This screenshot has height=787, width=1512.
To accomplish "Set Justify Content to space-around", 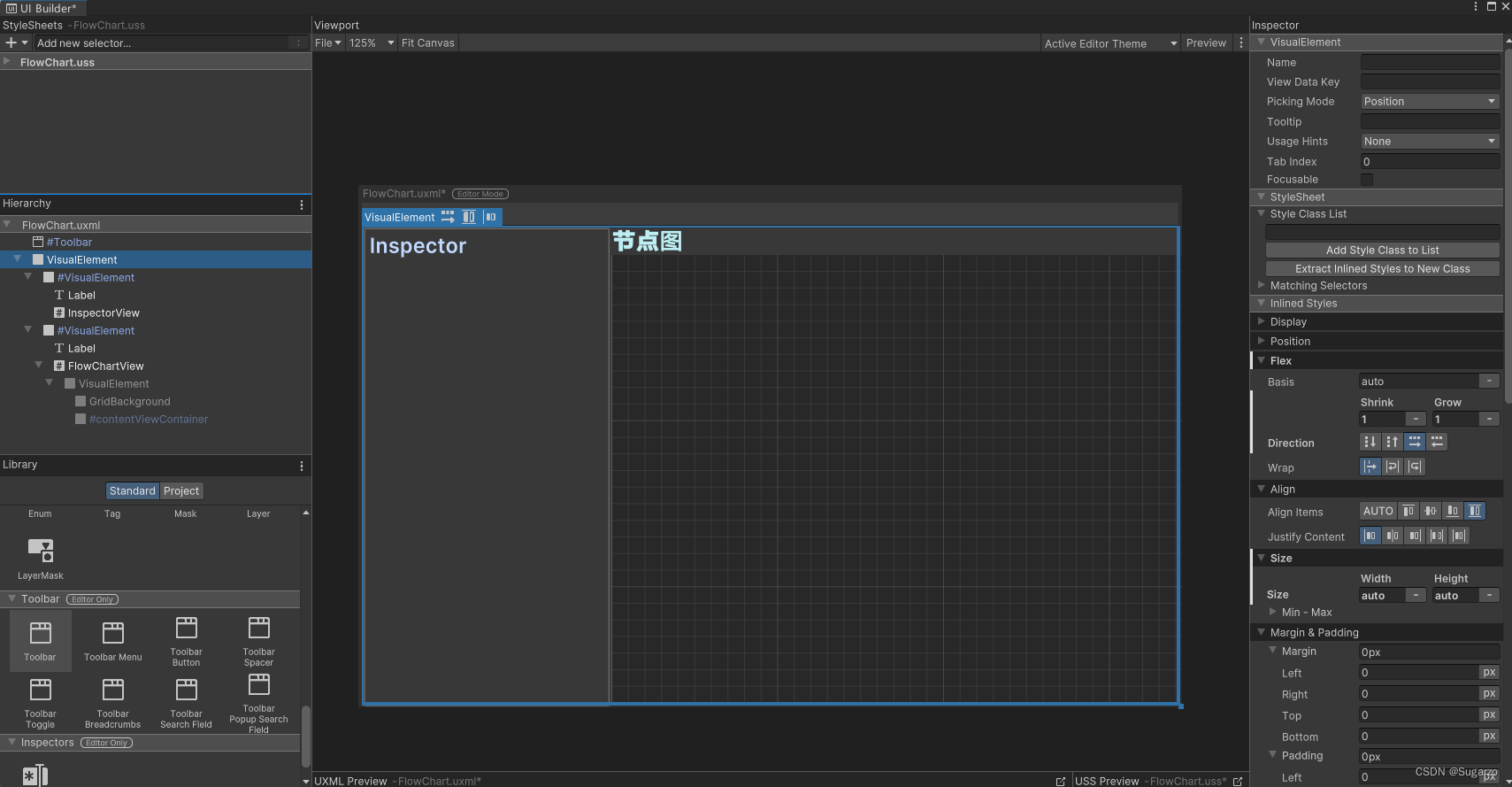I will coord(1459,536).
